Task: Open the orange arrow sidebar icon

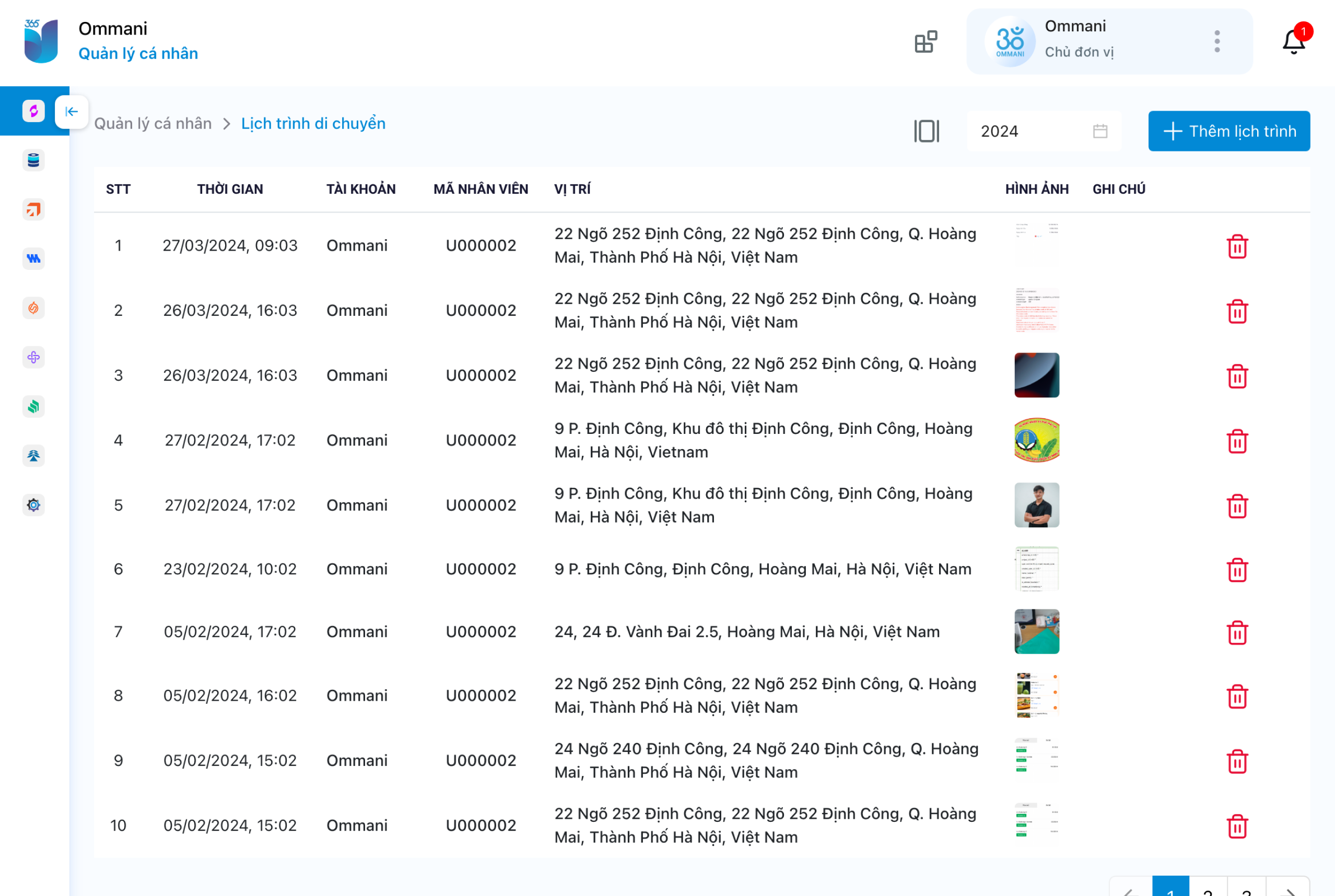Action: click(34, 210)
